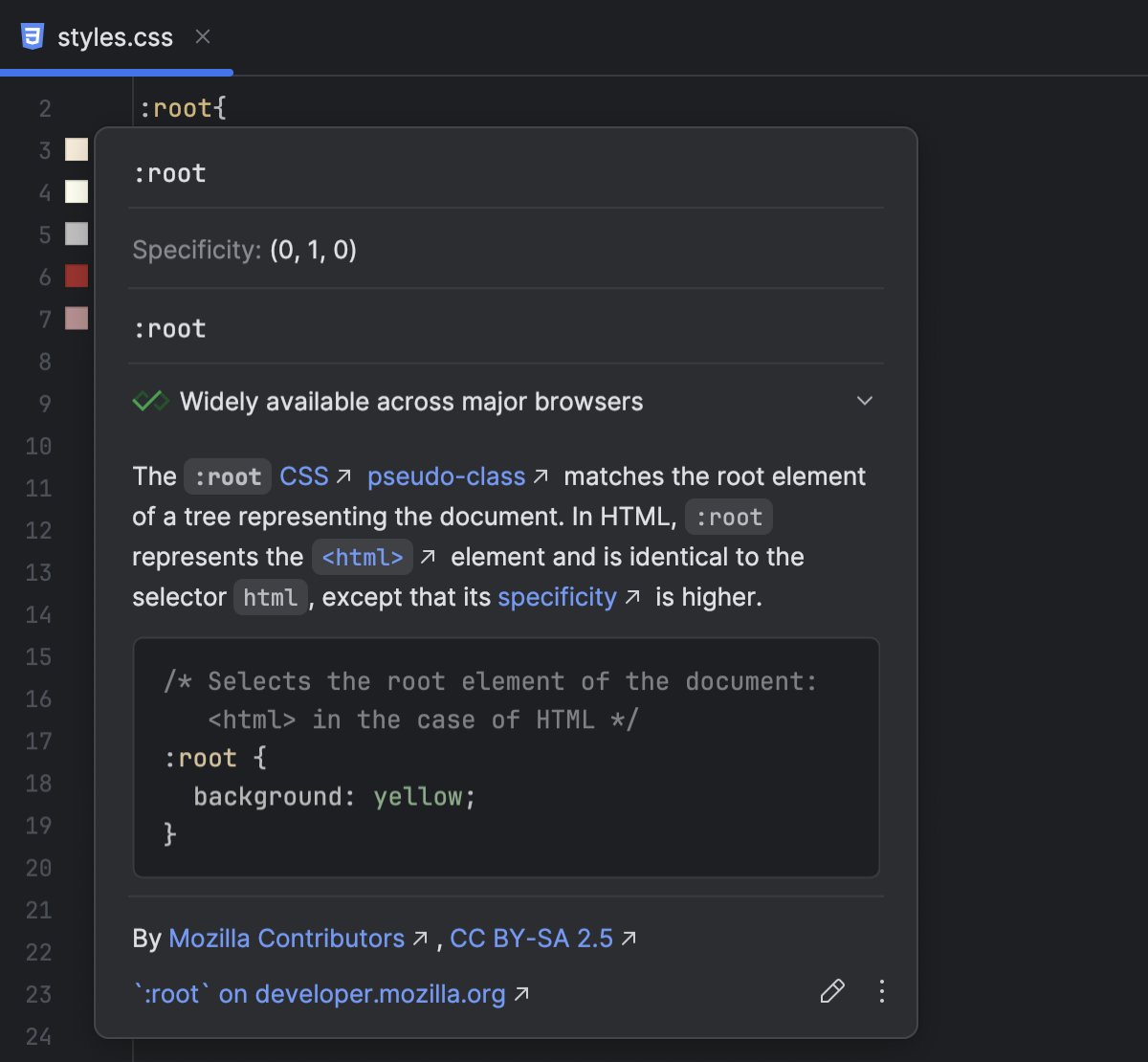Click the red color swatch on line 6
Image resolution: width=1148 pixels, height=1062 pixels.
[x=76, y=276]
